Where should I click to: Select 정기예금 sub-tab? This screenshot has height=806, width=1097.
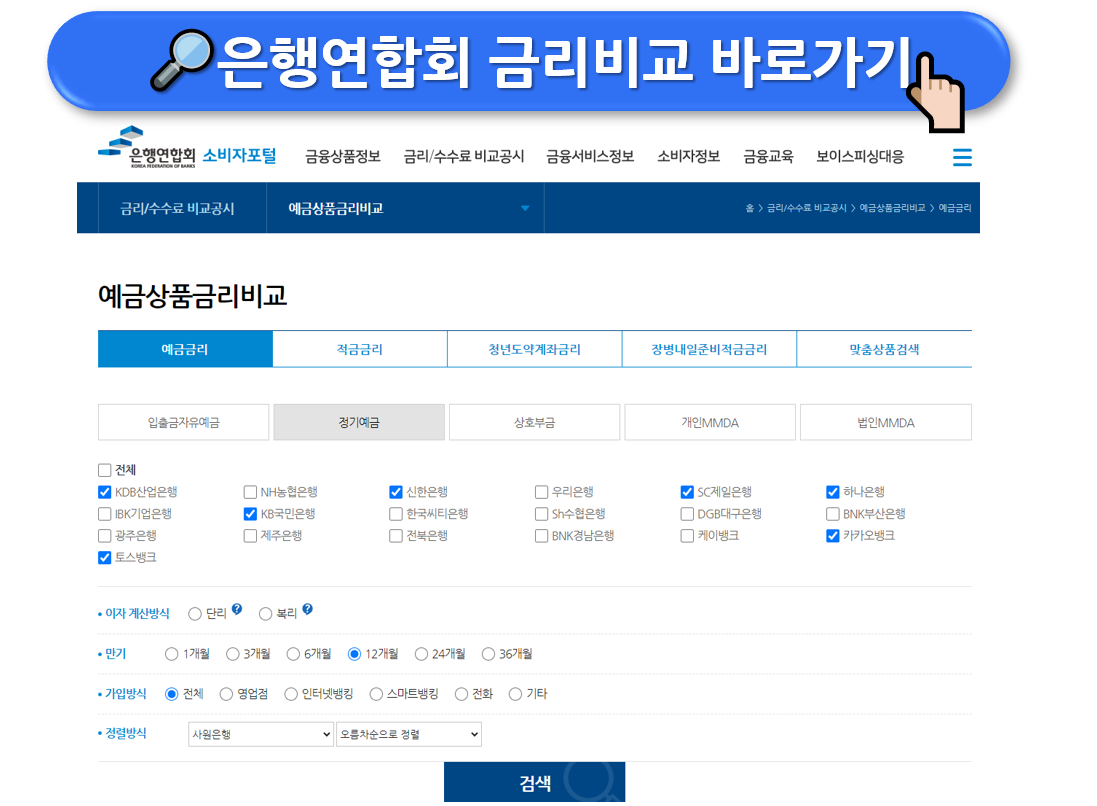[359, 422]
